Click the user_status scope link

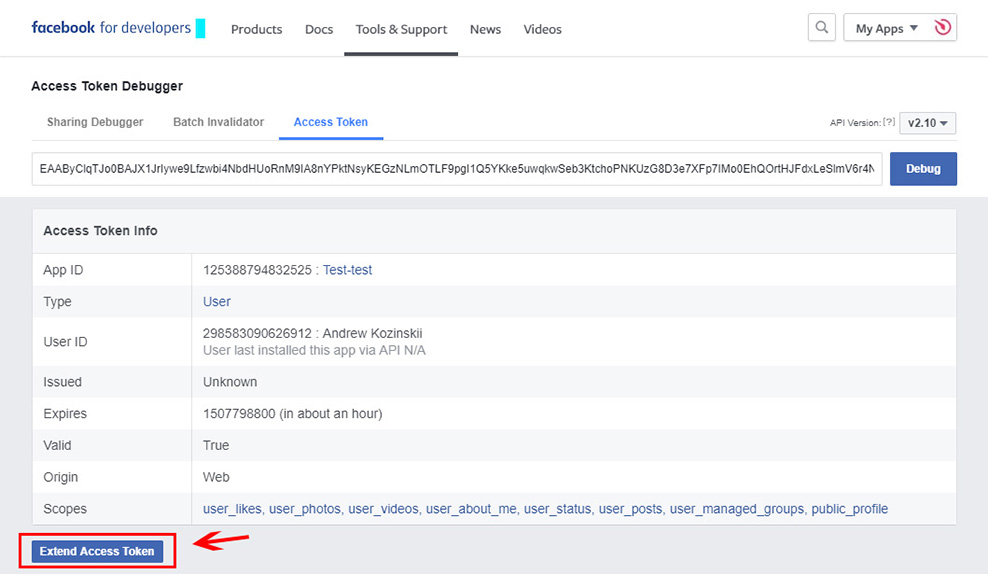[x=558, y=509]
